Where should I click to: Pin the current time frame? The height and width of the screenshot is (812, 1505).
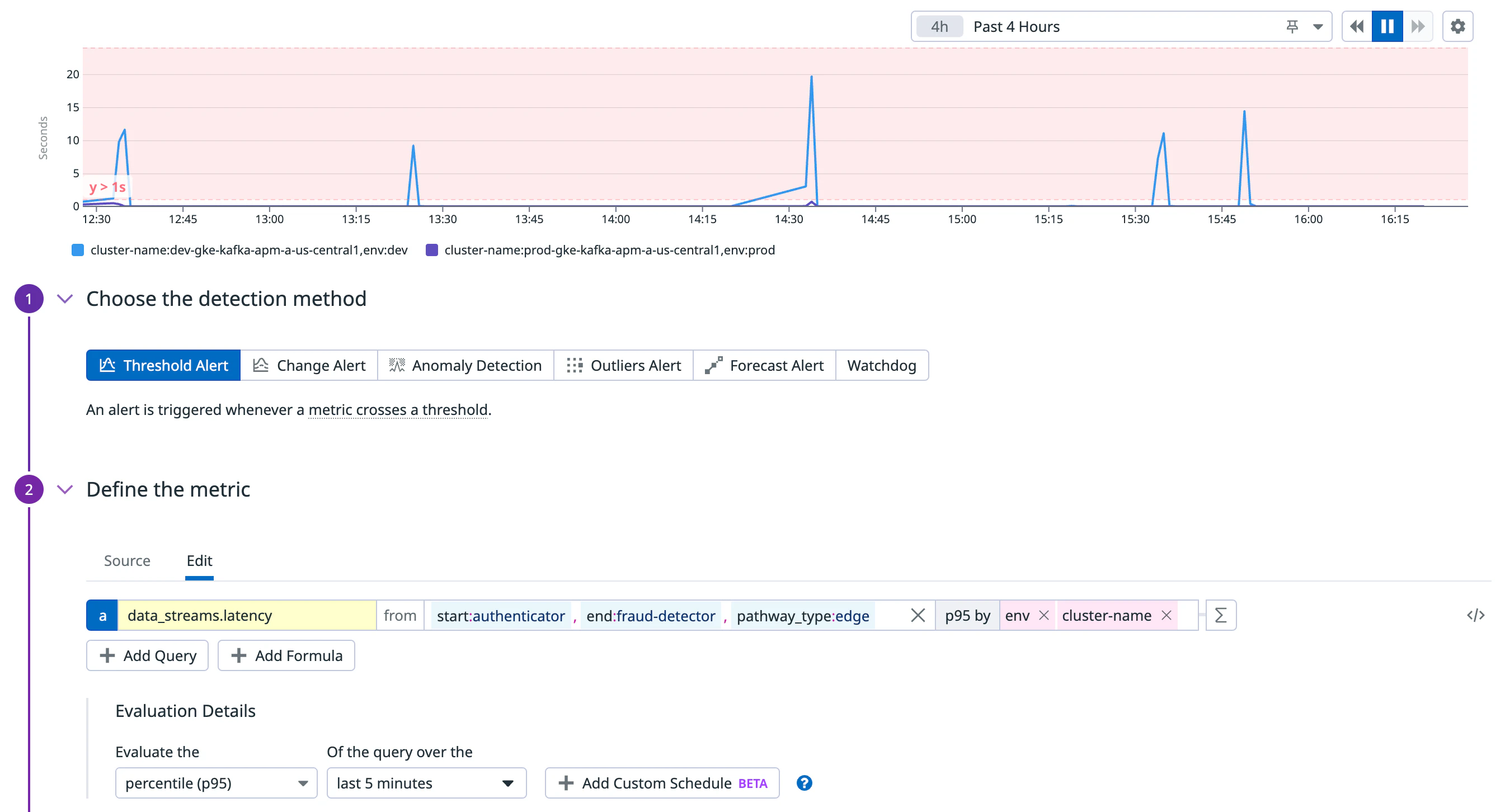point(1292,26)
